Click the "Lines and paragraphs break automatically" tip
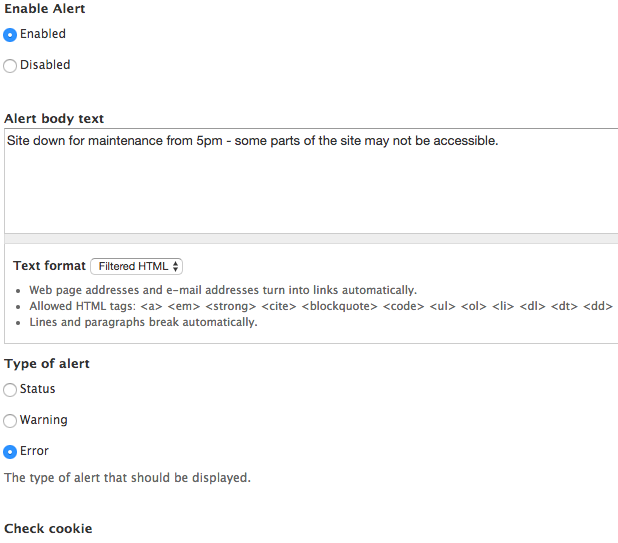This screenshot has width=618, height=543. tap(143, 322)
